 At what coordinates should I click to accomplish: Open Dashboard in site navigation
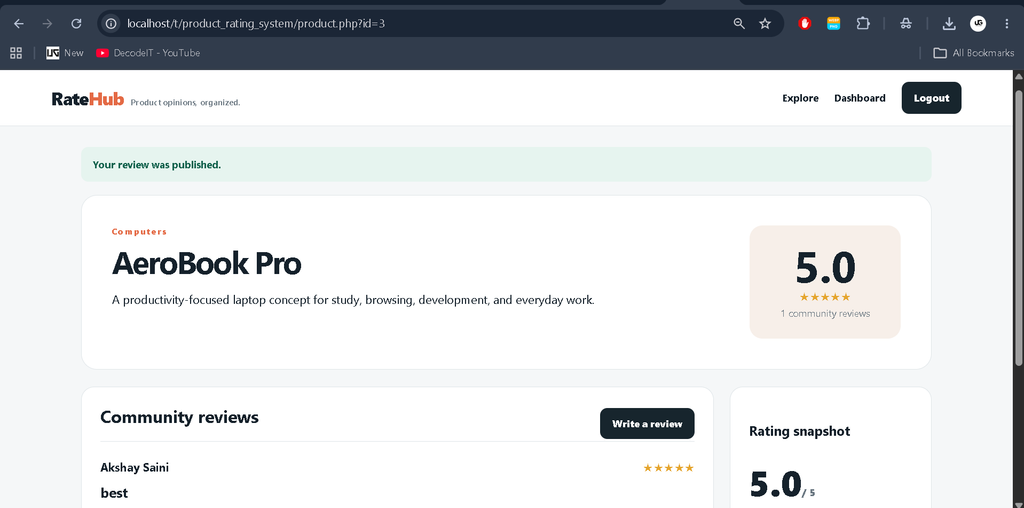pos(859,98)
